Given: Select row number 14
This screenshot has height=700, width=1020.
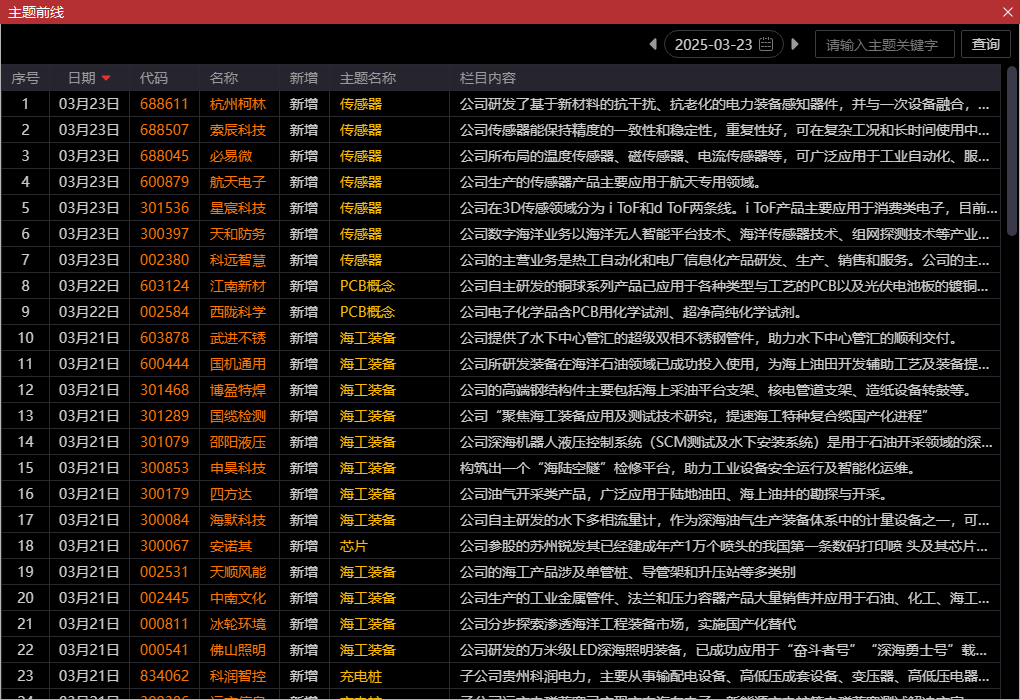Looking at the screenshot, I should [x=25, y=442].
